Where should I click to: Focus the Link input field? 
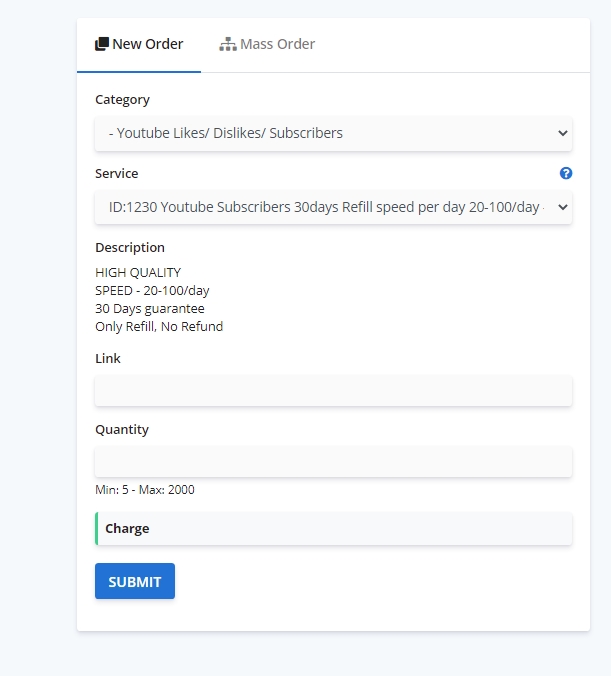click(333, 391)
